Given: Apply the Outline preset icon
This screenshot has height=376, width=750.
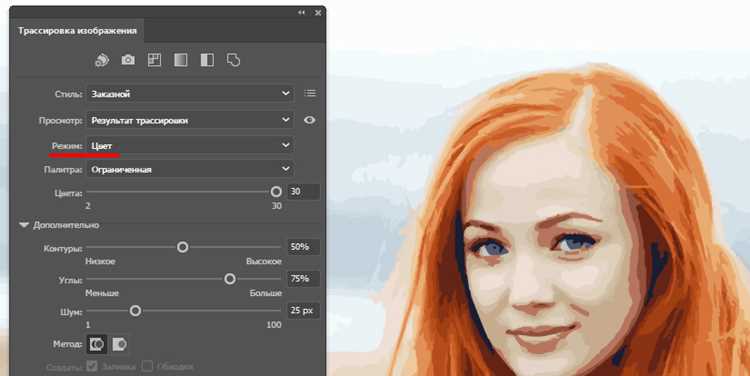Looking at the screenshot, I should 233,60.
